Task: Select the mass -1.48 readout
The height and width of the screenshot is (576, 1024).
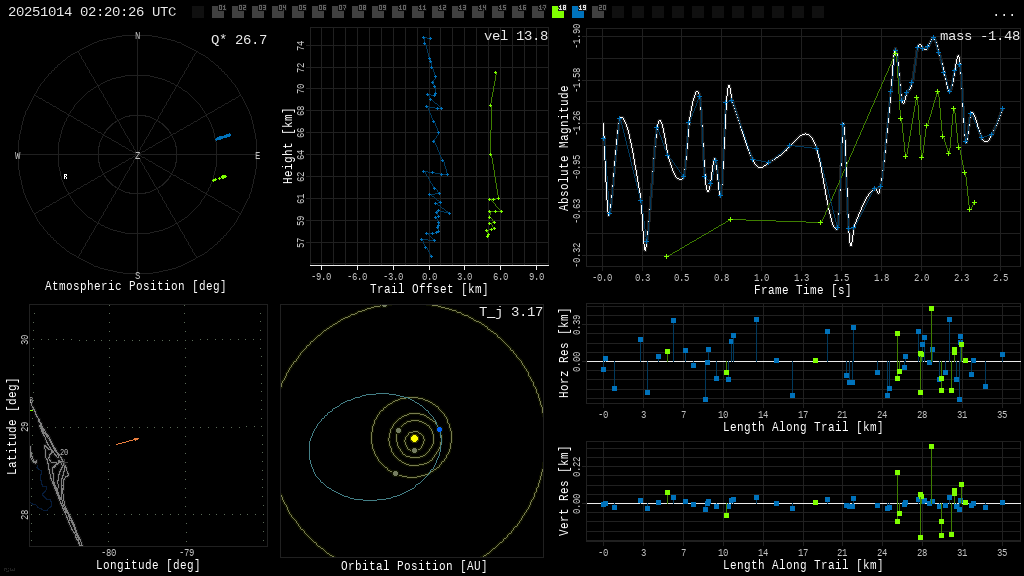Action: pyautogui.click(x=979, y=36)
